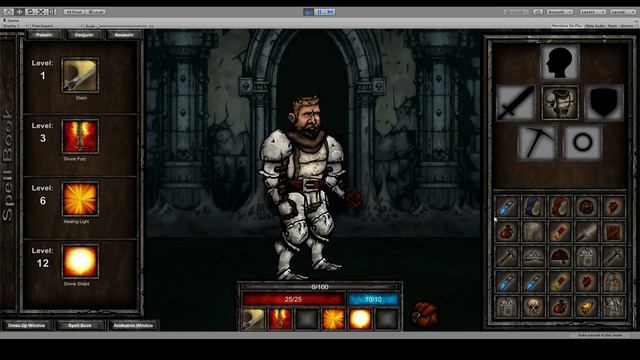Click the Spell Book button
The width and height of the screenshot is (640, 360).
click(80, 325)
